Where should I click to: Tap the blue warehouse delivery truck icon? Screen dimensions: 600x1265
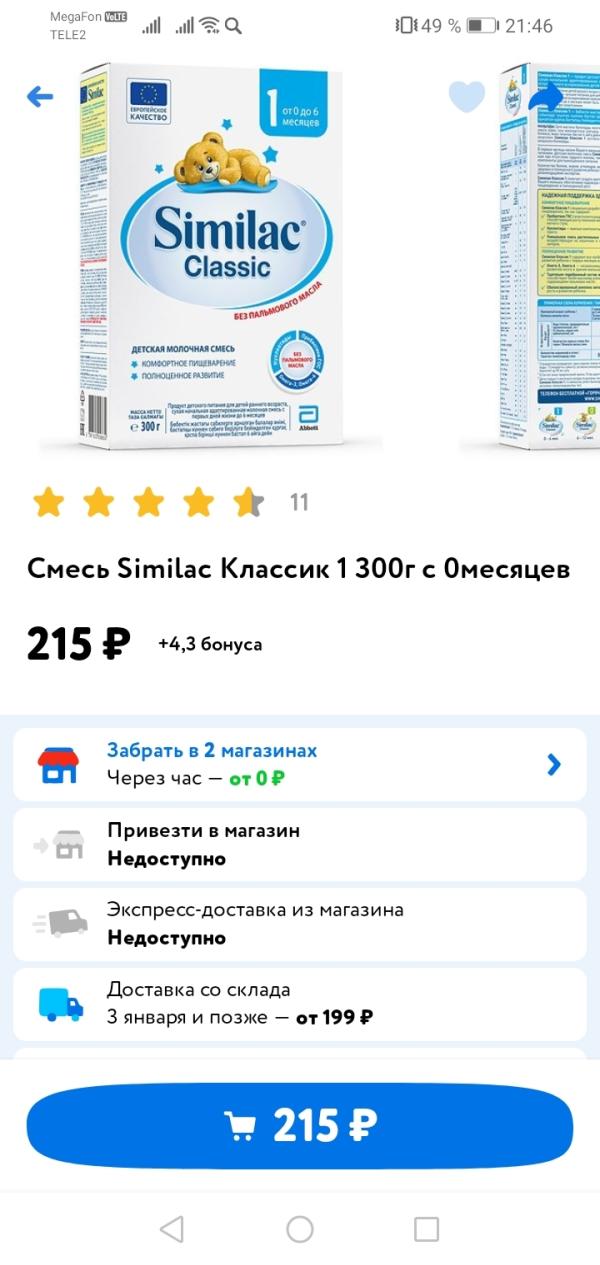pos(60,1003)
